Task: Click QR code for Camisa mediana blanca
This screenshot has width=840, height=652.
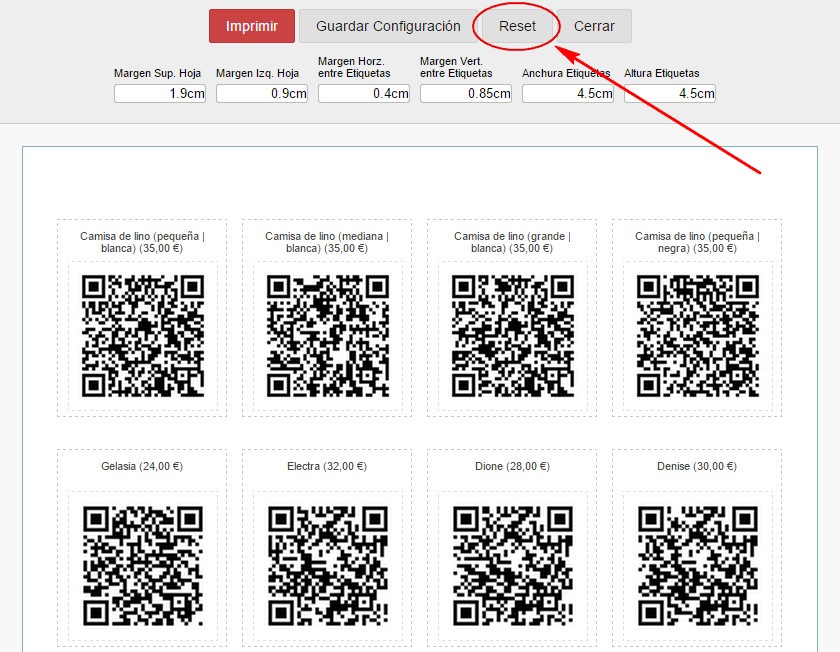Action: point(328,336)
